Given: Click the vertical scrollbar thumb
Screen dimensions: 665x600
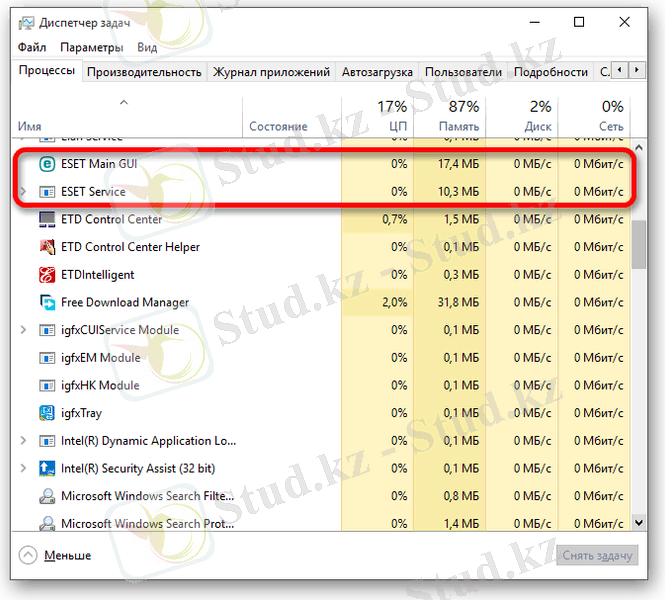Looking at the screenshot, I should coord(639,245).
